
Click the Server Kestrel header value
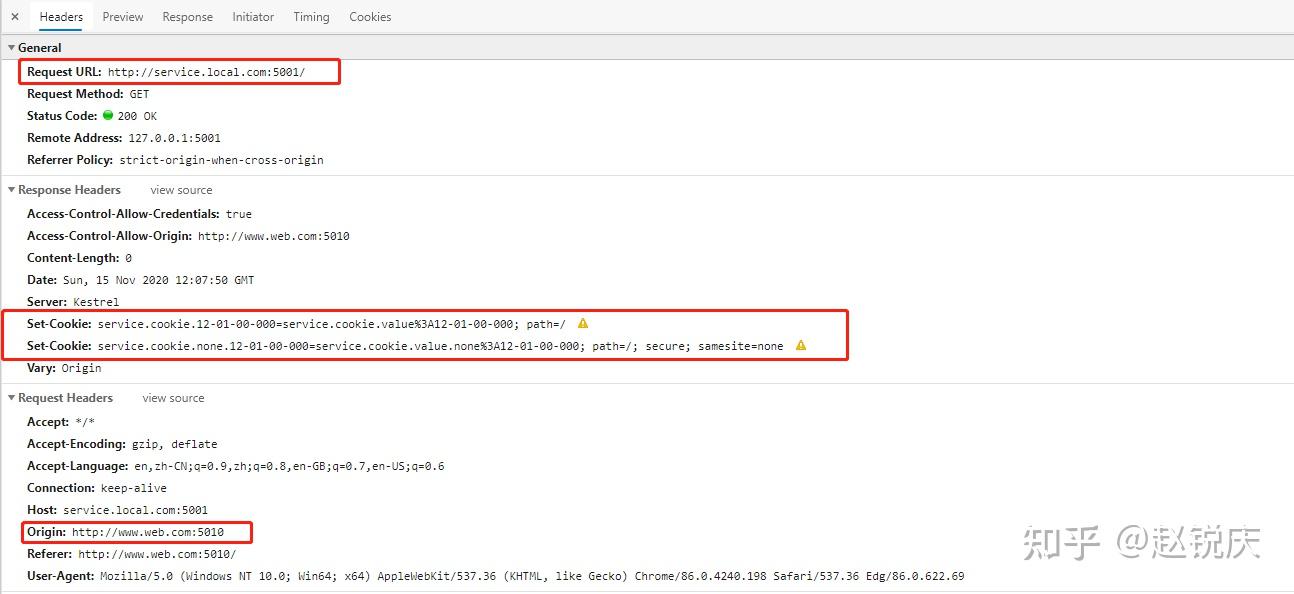tap(96, 301)
